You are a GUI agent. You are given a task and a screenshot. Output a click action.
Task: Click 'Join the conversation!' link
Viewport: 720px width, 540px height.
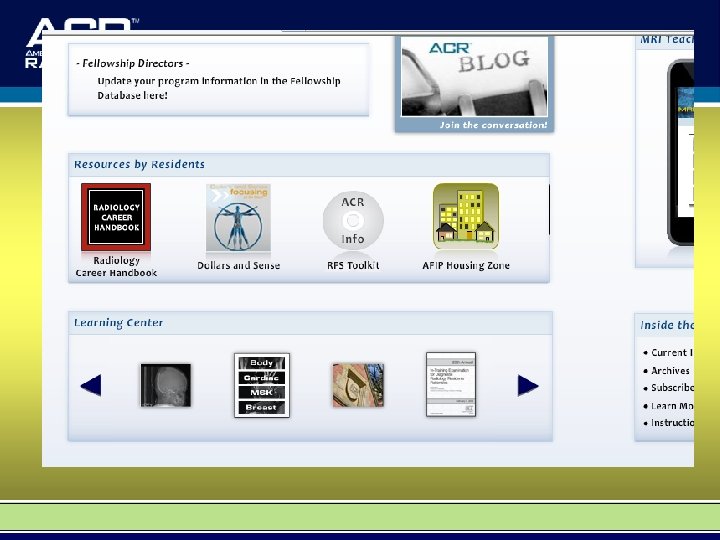[x=493, y=125]
